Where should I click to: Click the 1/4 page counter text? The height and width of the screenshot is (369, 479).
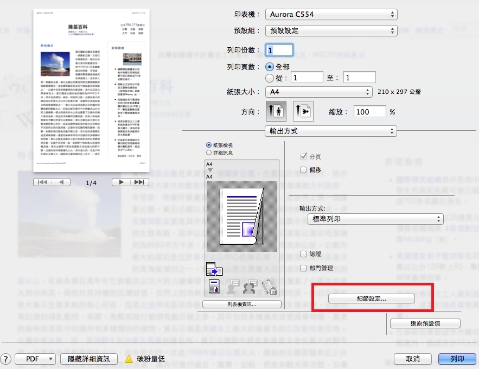(91, 183)
